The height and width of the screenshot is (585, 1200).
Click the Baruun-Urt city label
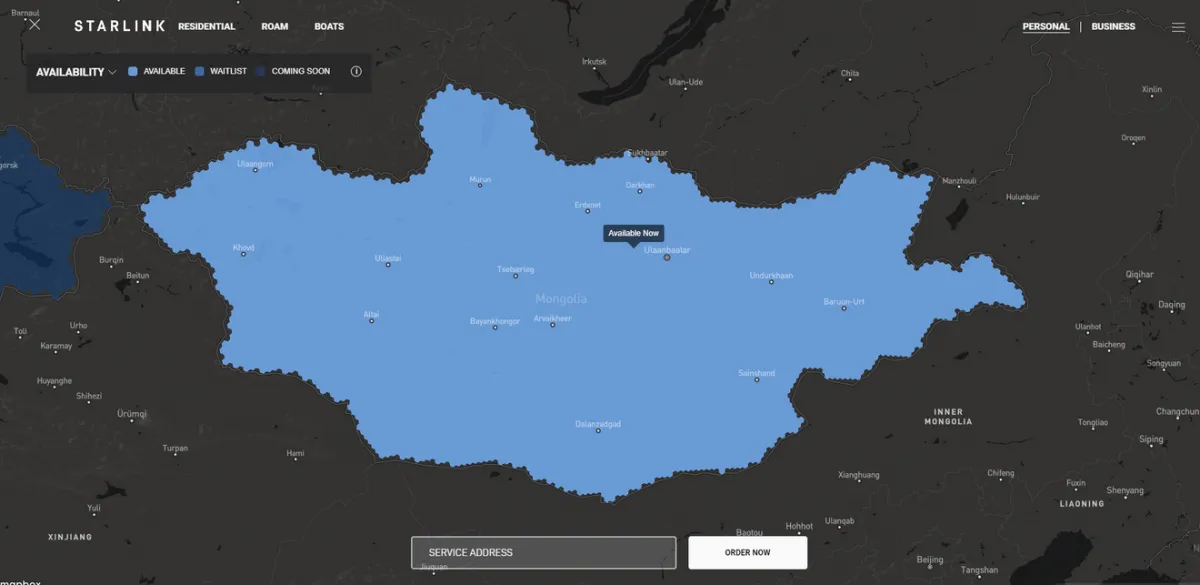(844, 301)
